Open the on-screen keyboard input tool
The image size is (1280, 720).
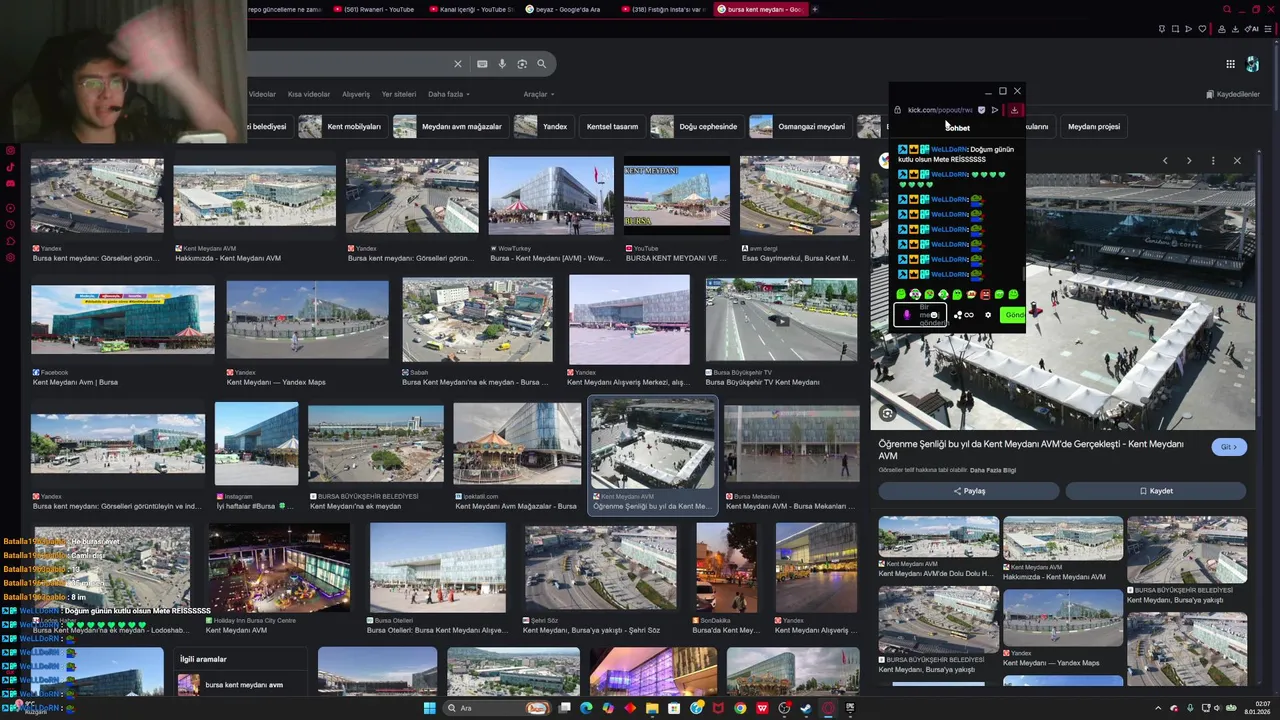coord(482,64)
